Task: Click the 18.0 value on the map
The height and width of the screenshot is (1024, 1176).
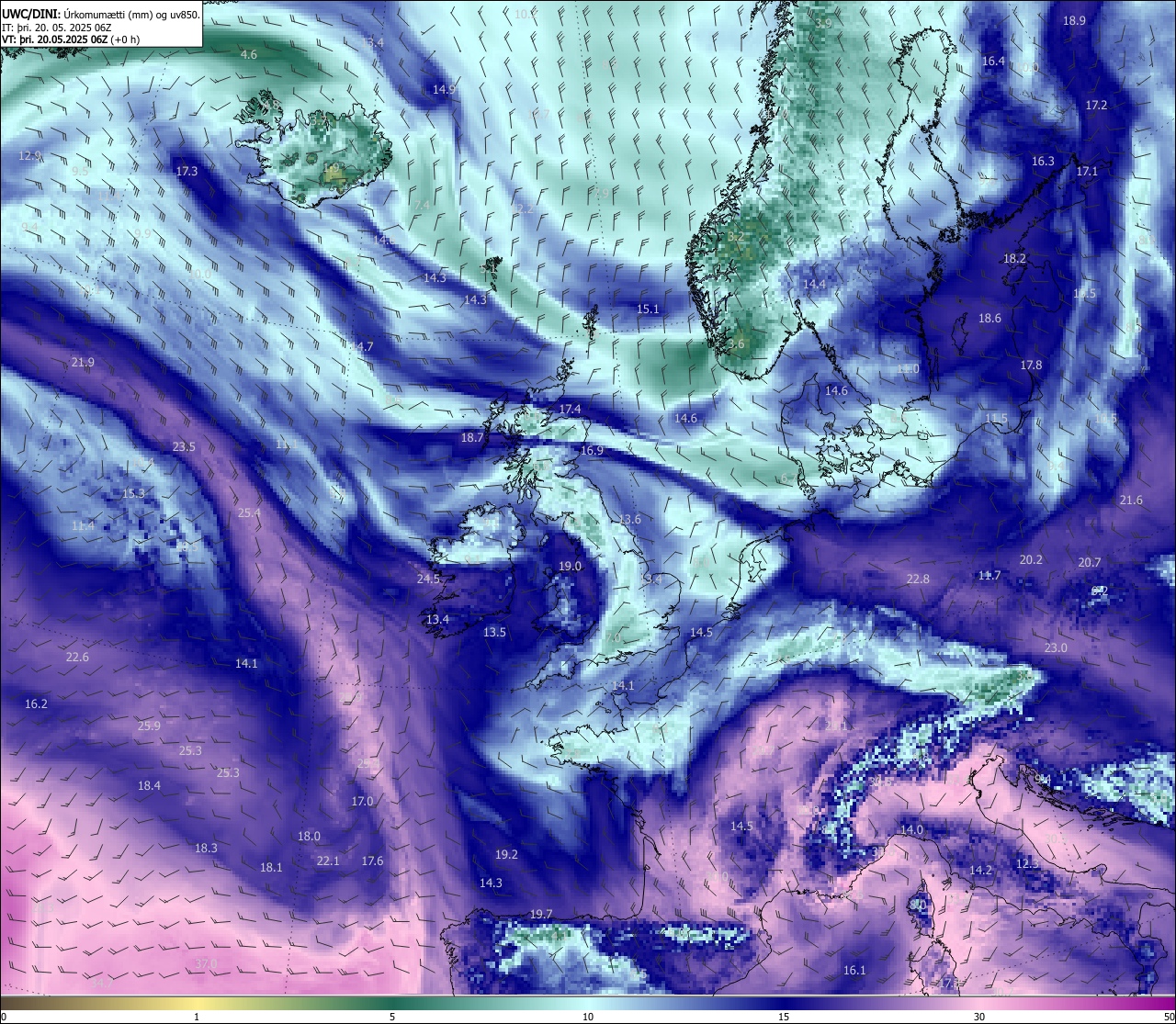Action: pyautogui.click(x=309, y=836)
